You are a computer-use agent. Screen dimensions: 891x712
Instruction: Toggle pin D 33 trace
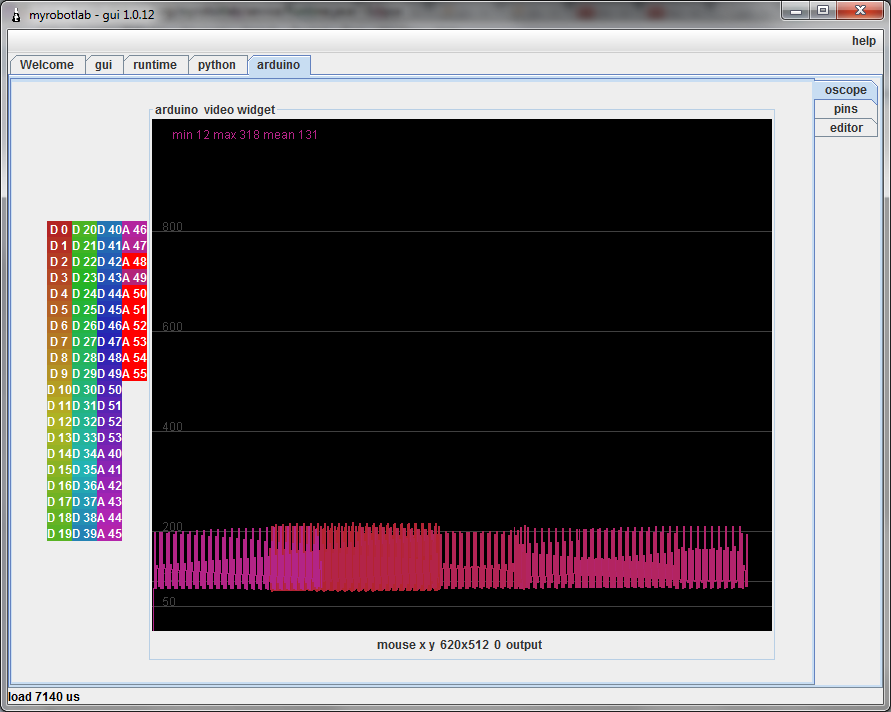[84, 438]
